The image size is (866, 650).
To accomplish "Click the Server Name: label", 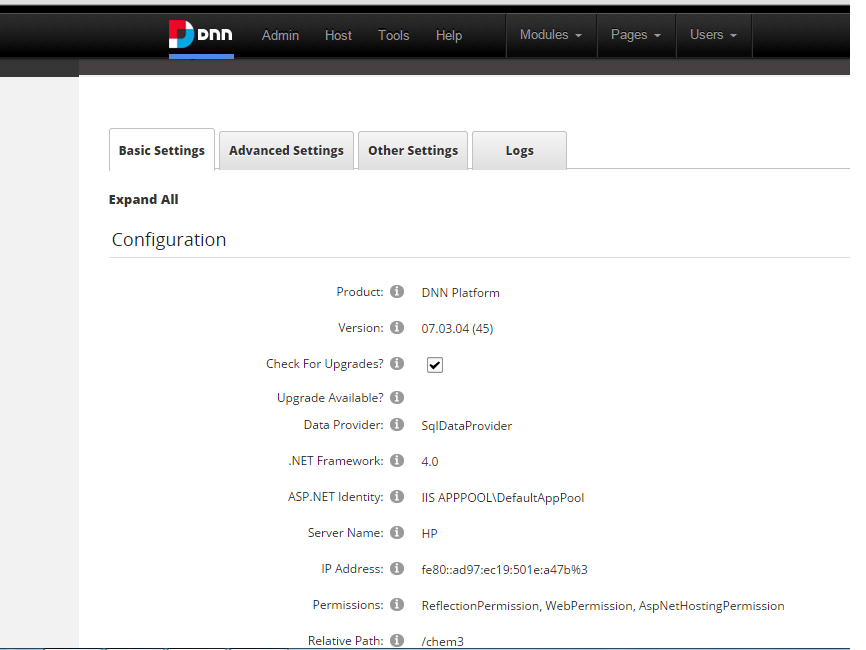I will (x=346, y=532).
